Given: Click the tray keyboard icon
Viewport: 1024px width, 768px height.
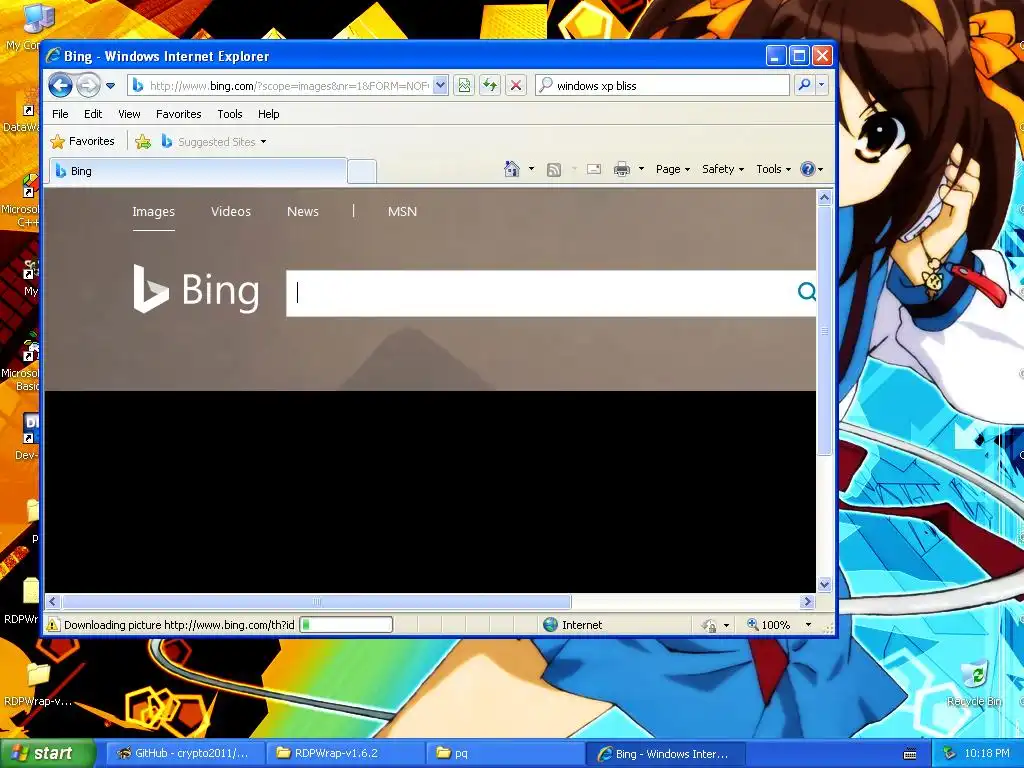Looking at the screenshot, I should [910, 754].
